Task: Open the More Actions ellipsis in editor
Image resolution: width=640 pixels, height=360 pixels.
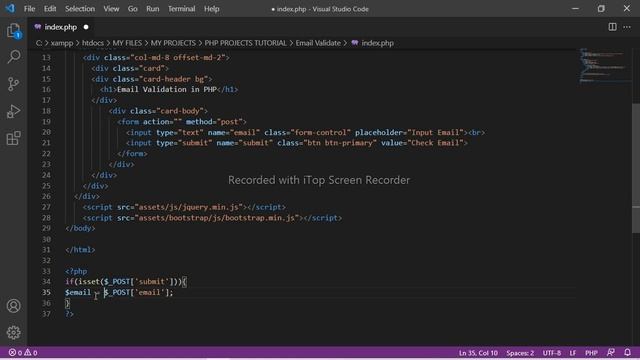Action: 627,27
